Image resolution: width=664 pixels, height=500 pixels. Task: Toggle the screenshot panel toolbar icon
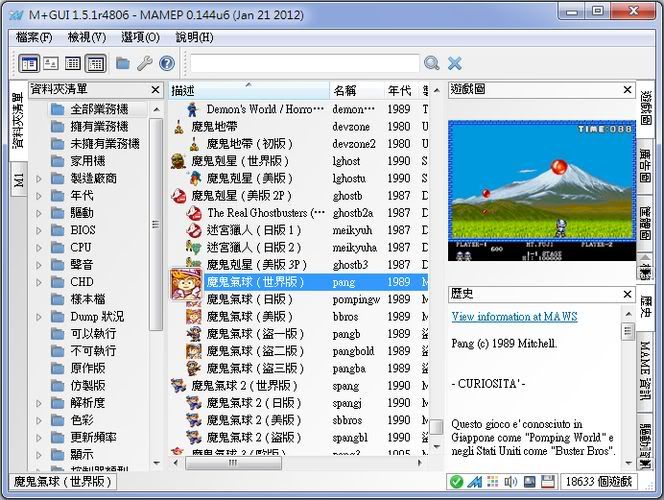click(x=51, y=64)
